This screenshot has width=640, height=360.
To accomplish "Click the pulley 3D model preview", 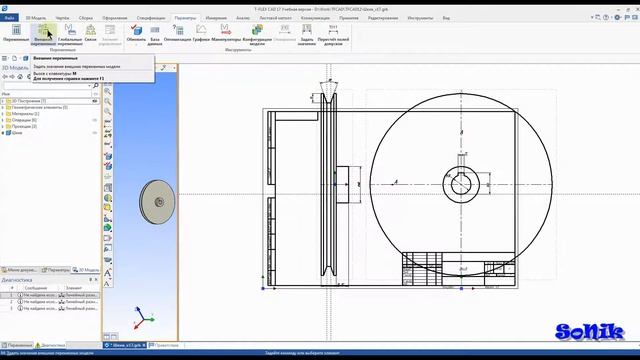I will click(158, 202).
